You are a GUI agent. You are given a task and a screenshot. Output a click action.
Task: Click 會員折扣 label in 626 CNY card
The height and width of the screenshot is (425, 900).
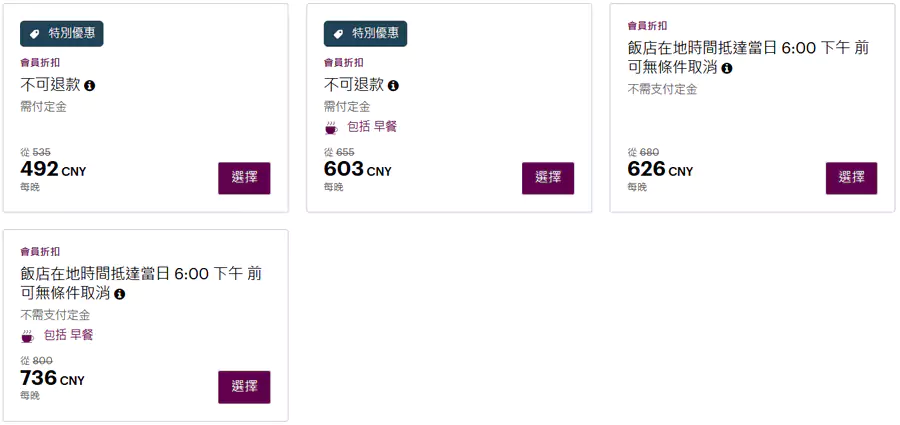(647, 26)
